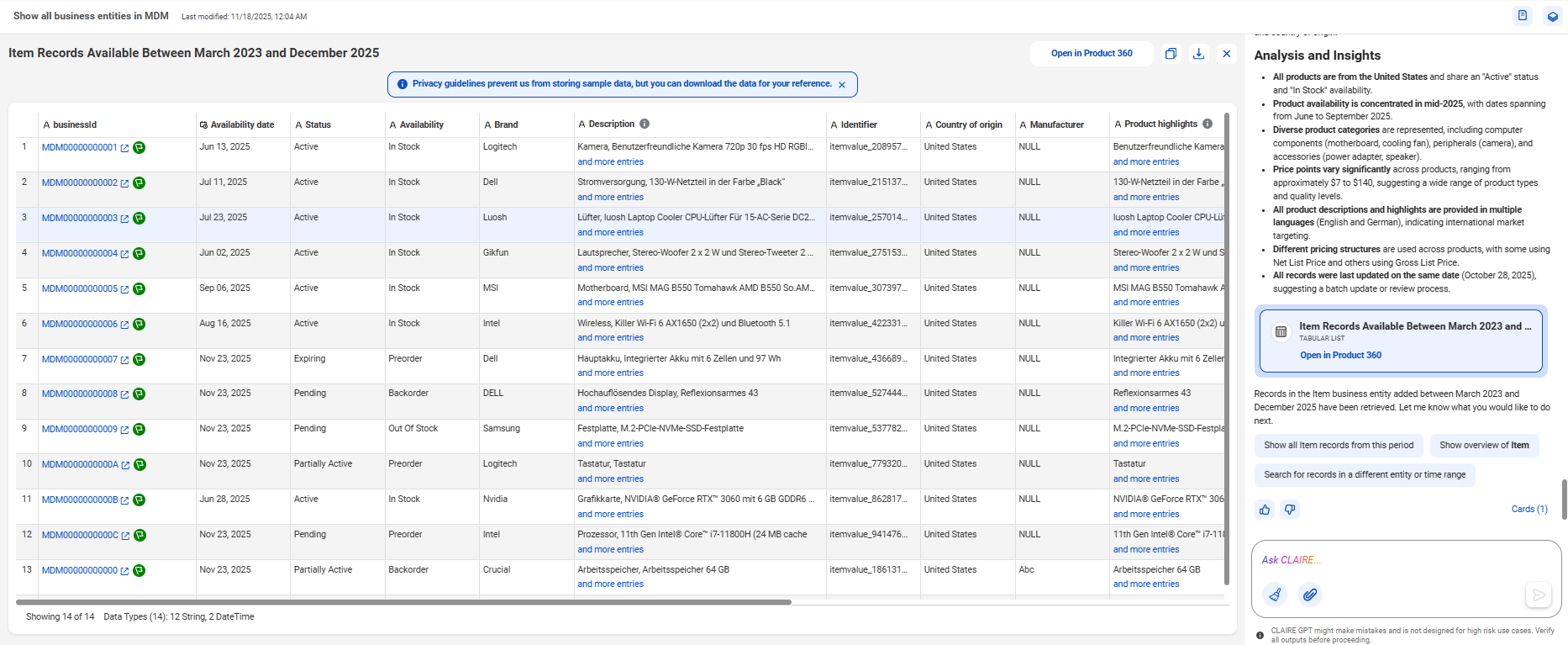Open info tooltip for Product highlights column
Viewport: 1568px width, 645px height.
pos(1208,124)
